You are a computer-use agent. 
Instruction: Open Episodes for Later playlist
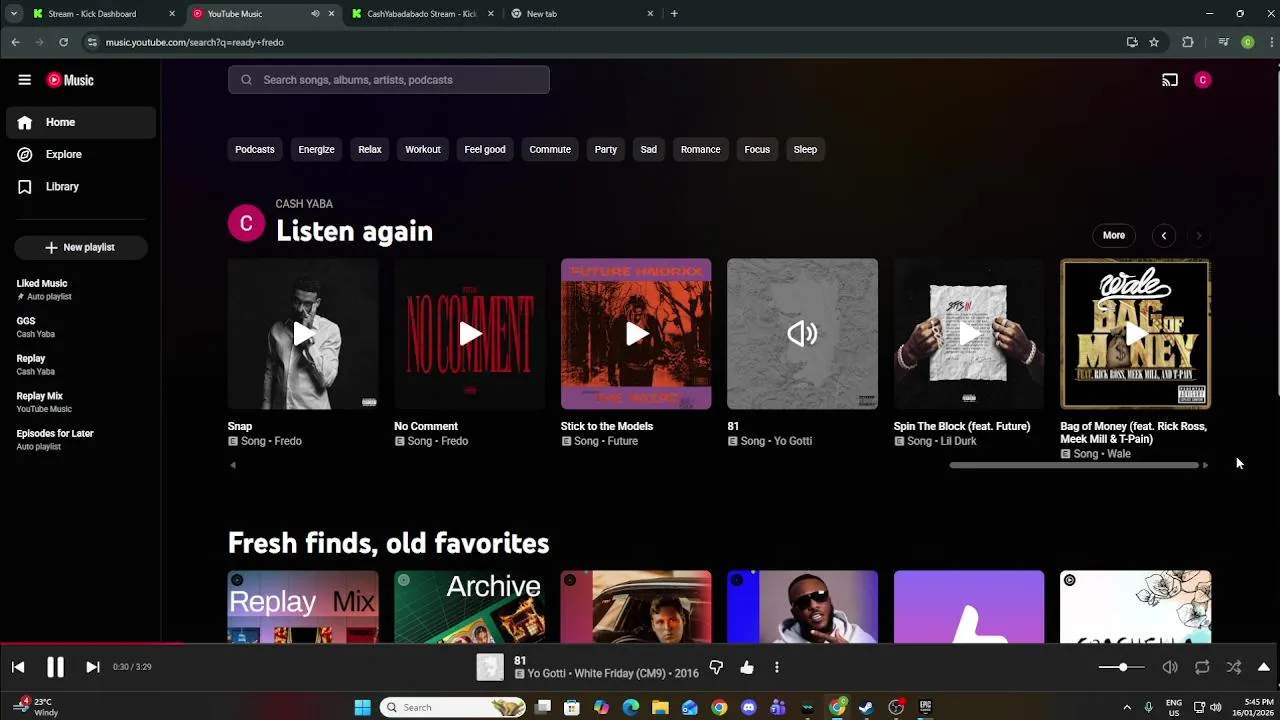click(80, 439)
